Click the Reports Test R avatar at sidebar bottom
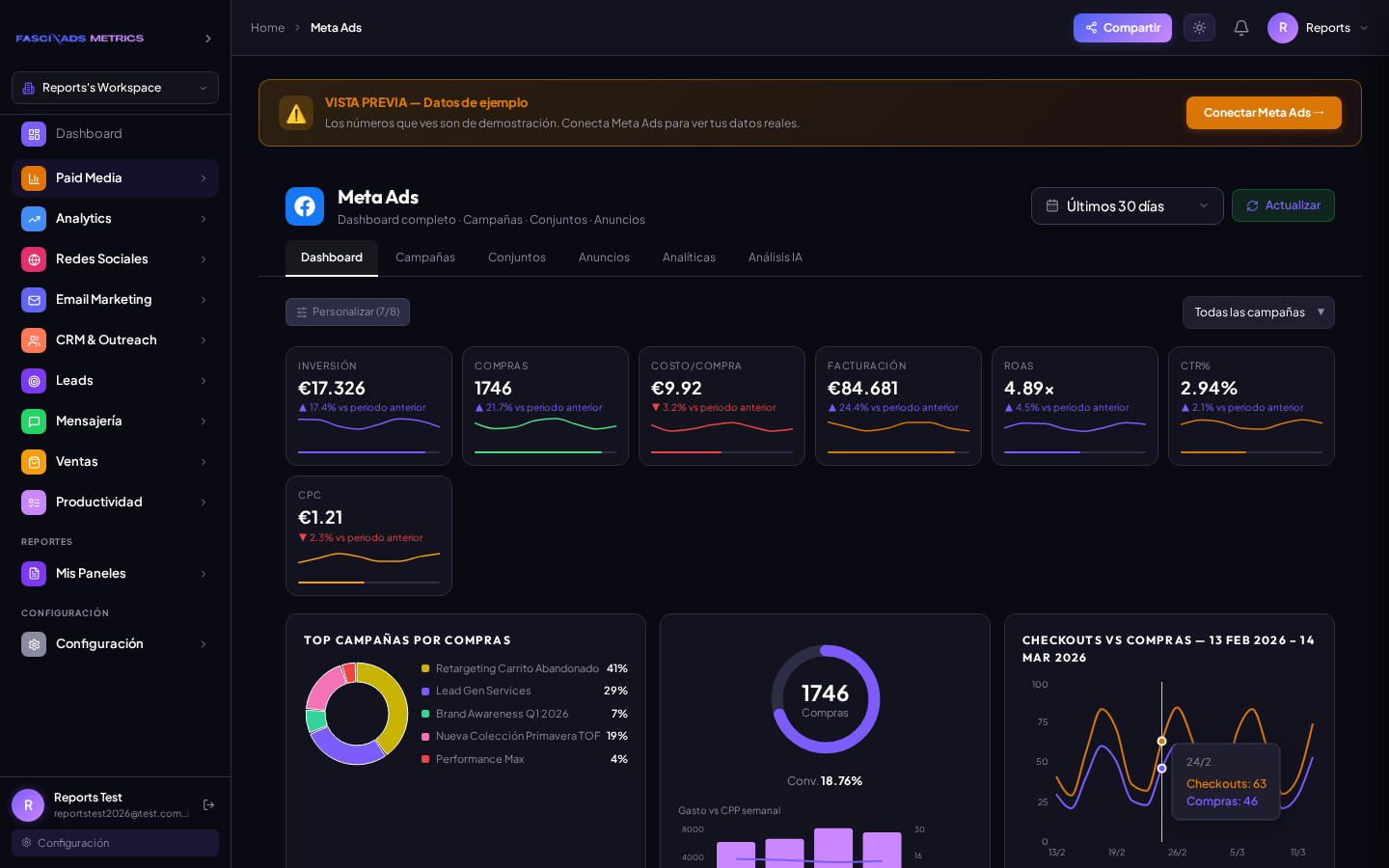 click(28, 804)
